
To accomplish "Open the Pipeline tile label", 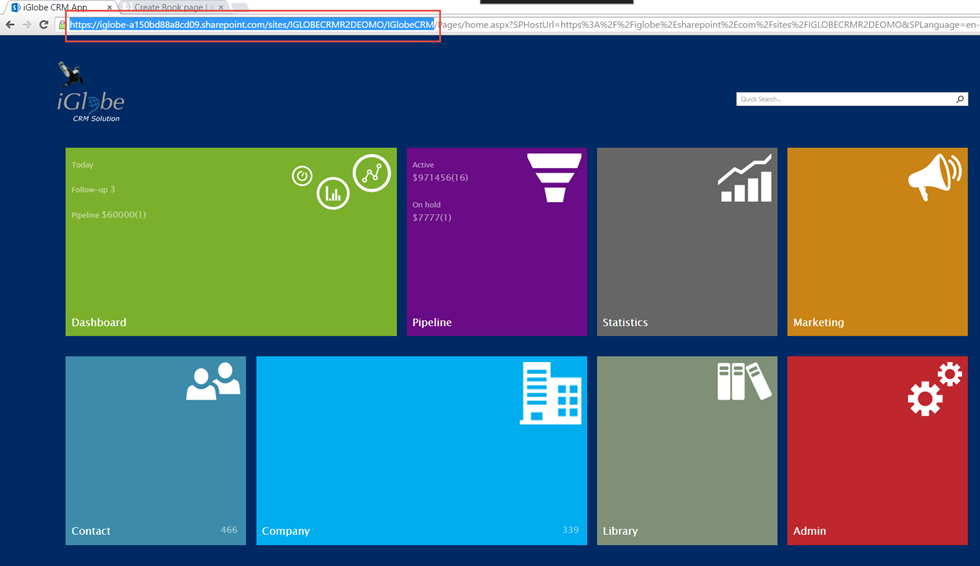I will pos(432,322).
